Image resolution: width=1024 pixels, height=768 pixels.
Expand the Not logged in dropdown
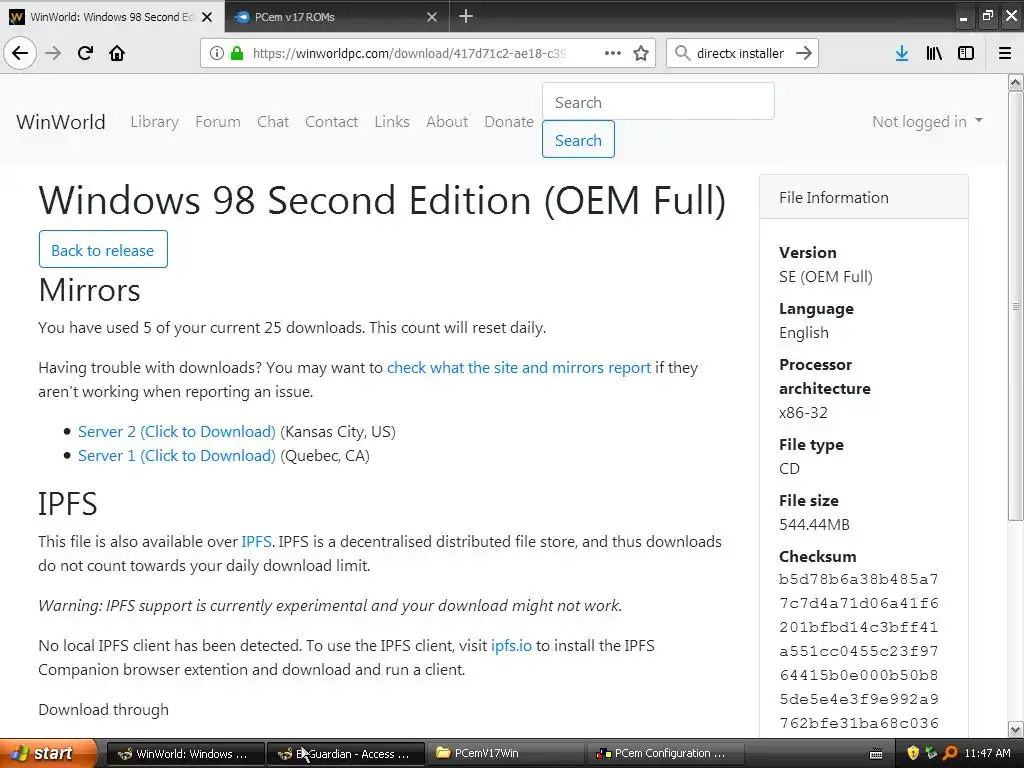[927, 121]
